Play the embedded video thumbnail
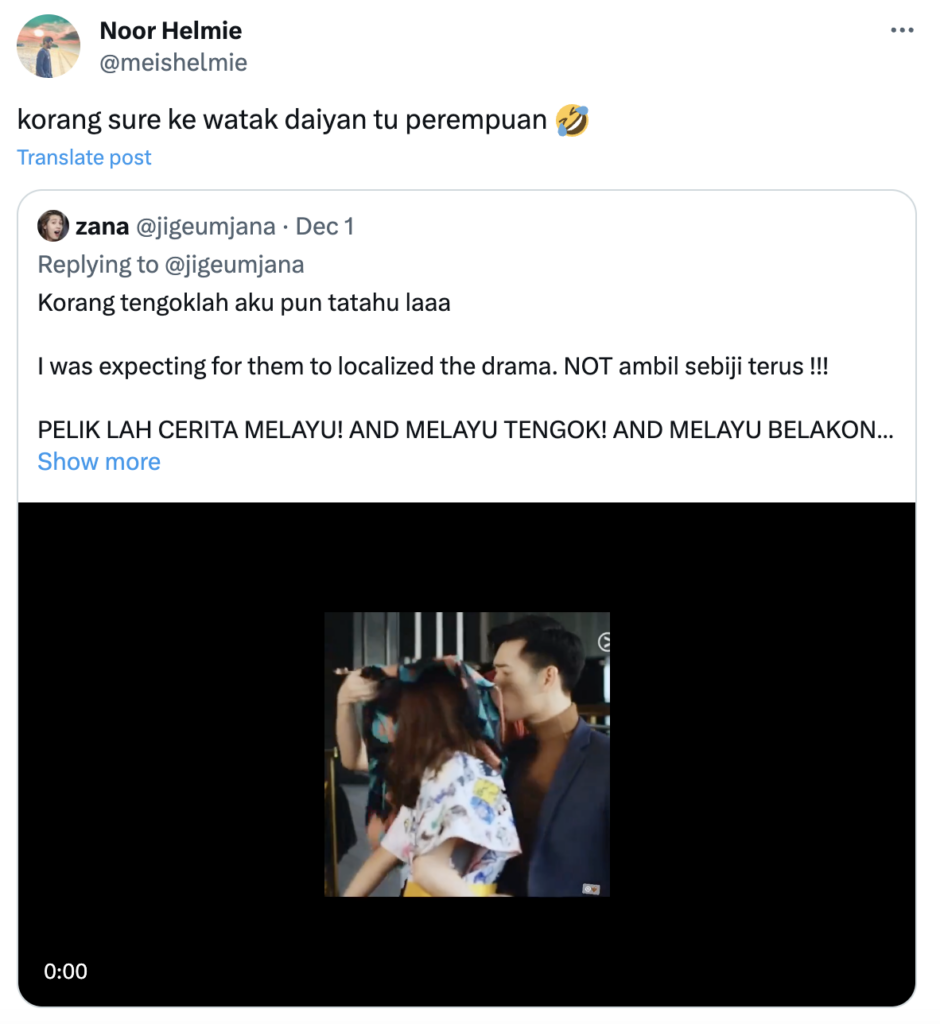This screenshot has height=1024, width=940. [467, 754]
